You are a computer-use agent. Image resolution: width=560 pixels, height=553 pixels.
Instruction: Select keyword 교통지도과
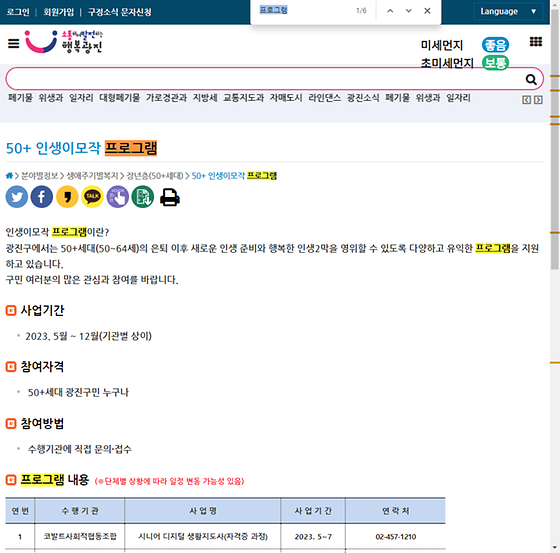(243, 98)
